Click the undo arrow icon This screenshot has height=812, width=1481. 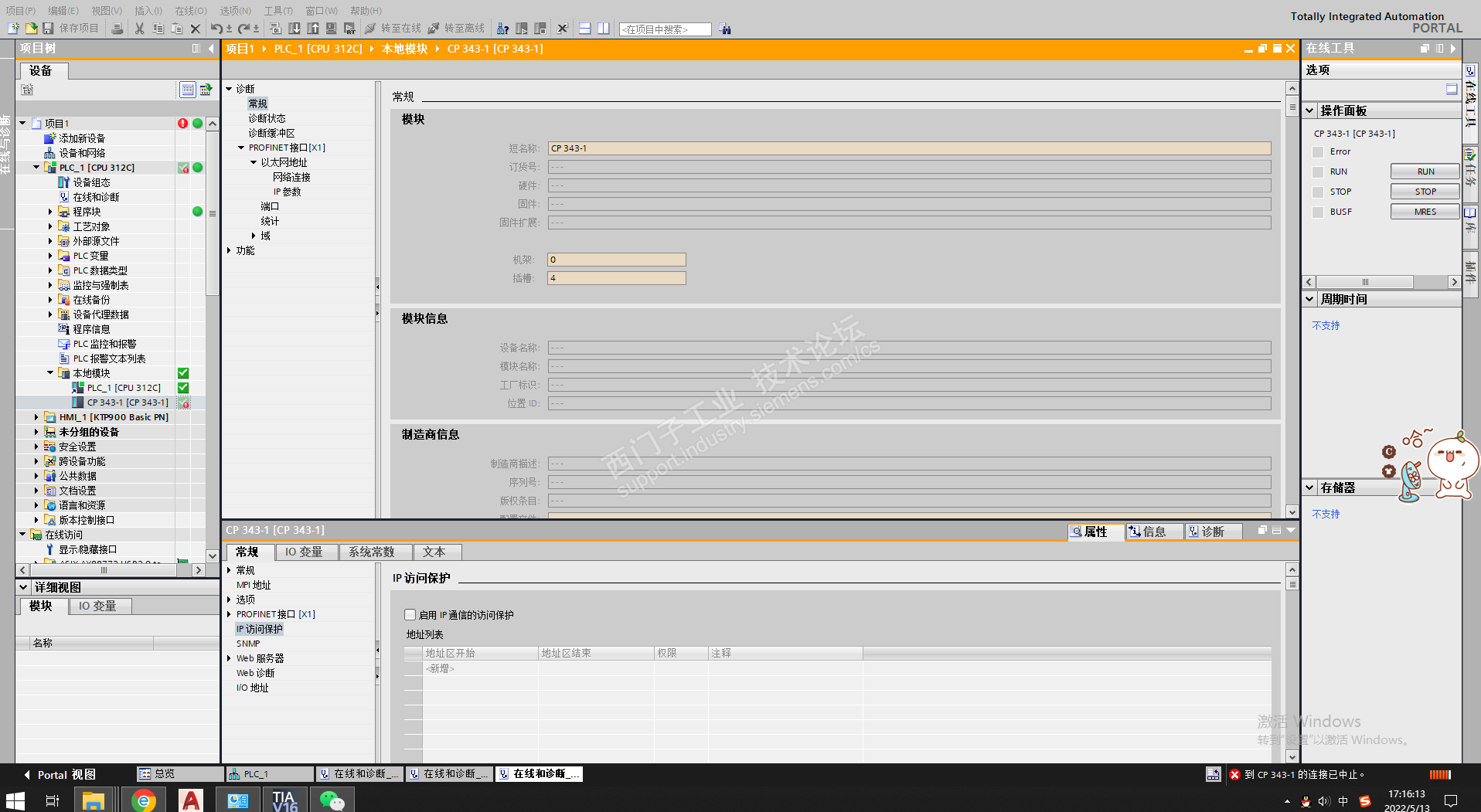click(216, 29)
